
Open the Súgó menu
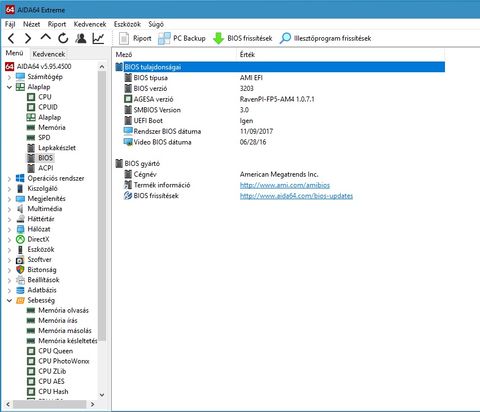point(156,24)
